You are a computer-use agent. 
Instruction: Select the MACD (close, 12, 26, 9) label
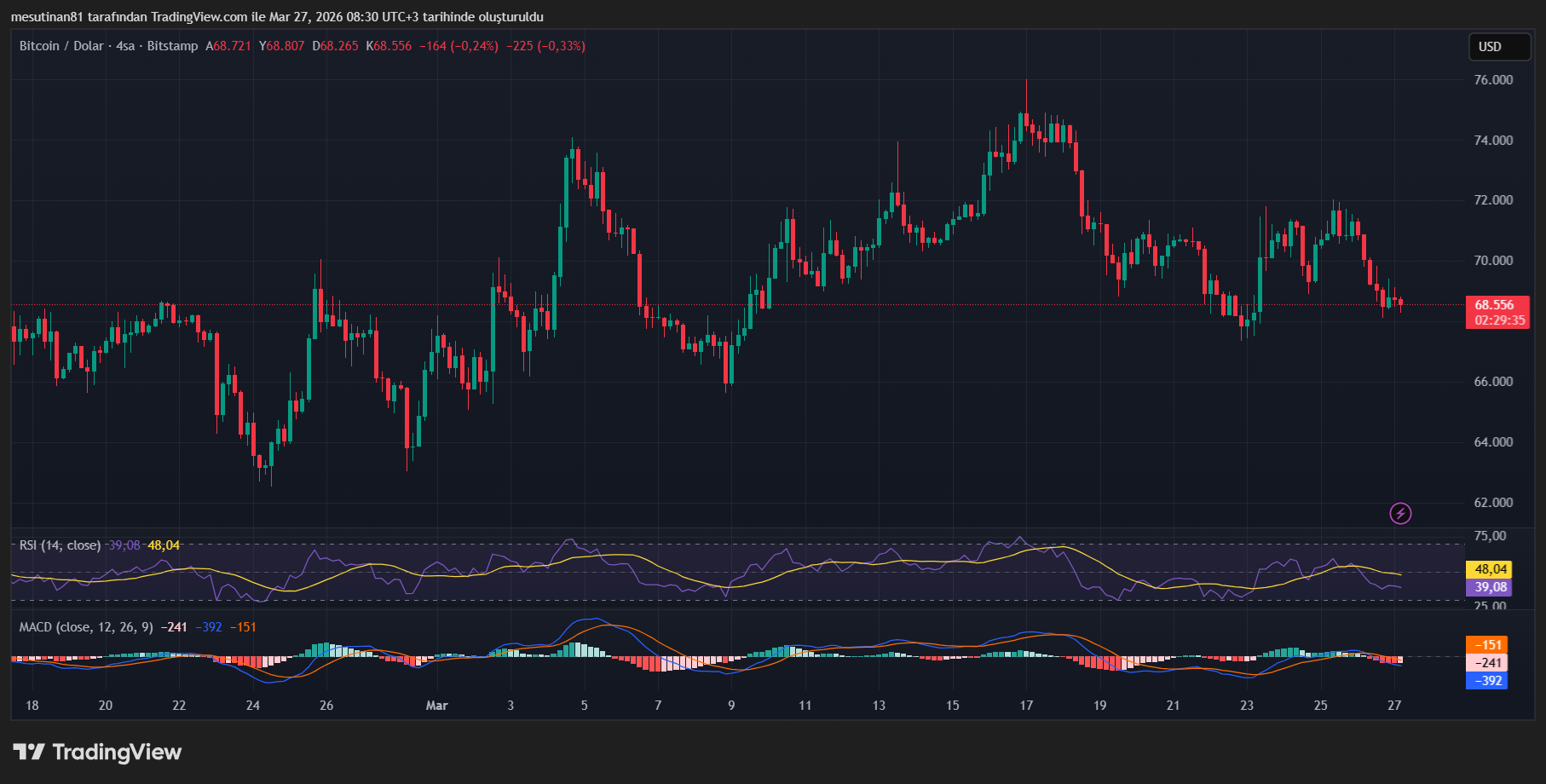[x=86, y=627]
